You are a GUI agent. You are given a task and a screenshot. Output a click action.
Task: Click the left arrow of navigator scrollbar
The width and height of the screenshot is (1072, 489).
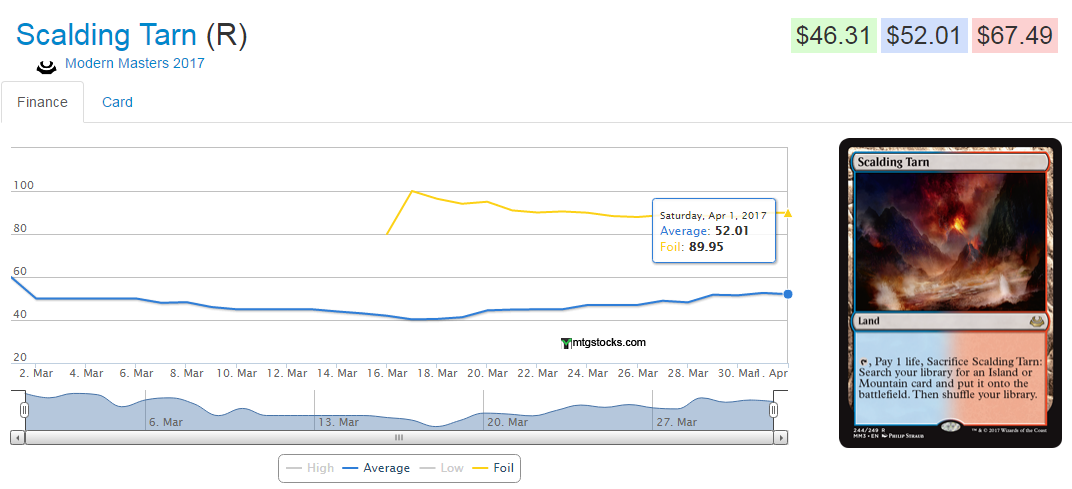coord(18,437)
